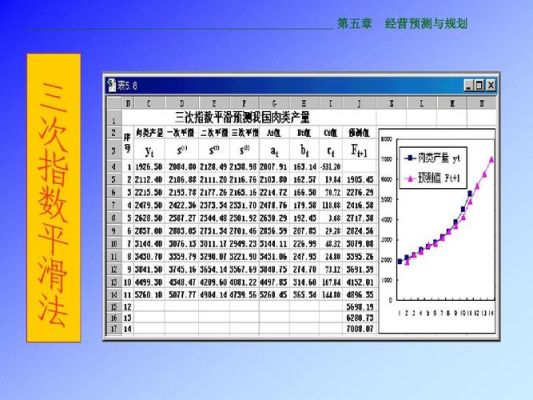Select column N header
533x400 pixels.
482,103
